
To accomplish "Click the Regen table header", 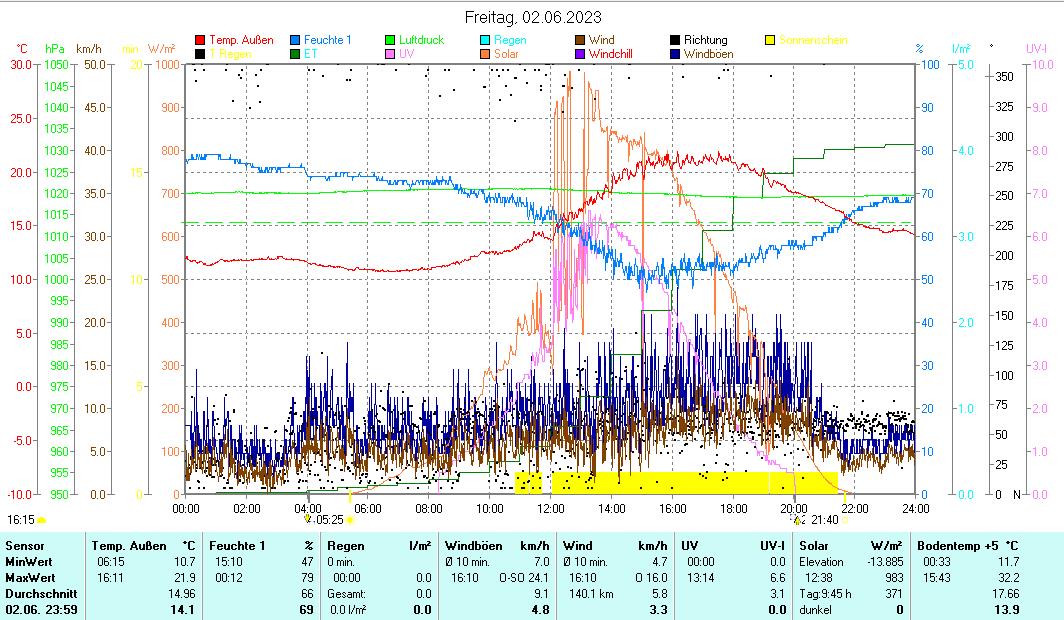I will pyautogui.click(x=345, y=546).
